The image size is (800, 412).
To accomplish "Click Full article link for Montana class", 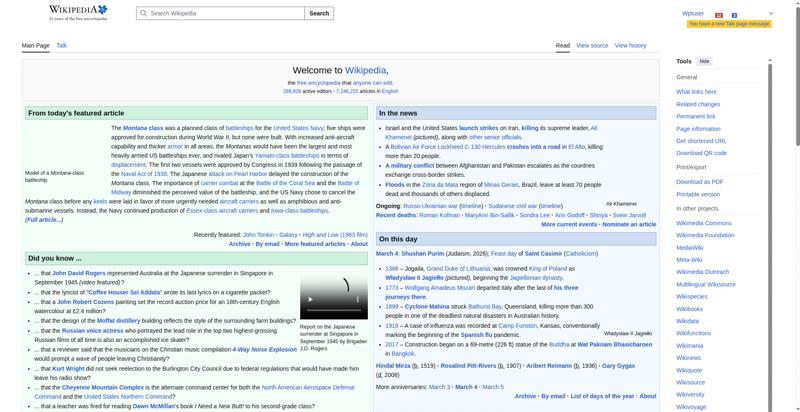I will coord(43,219).
